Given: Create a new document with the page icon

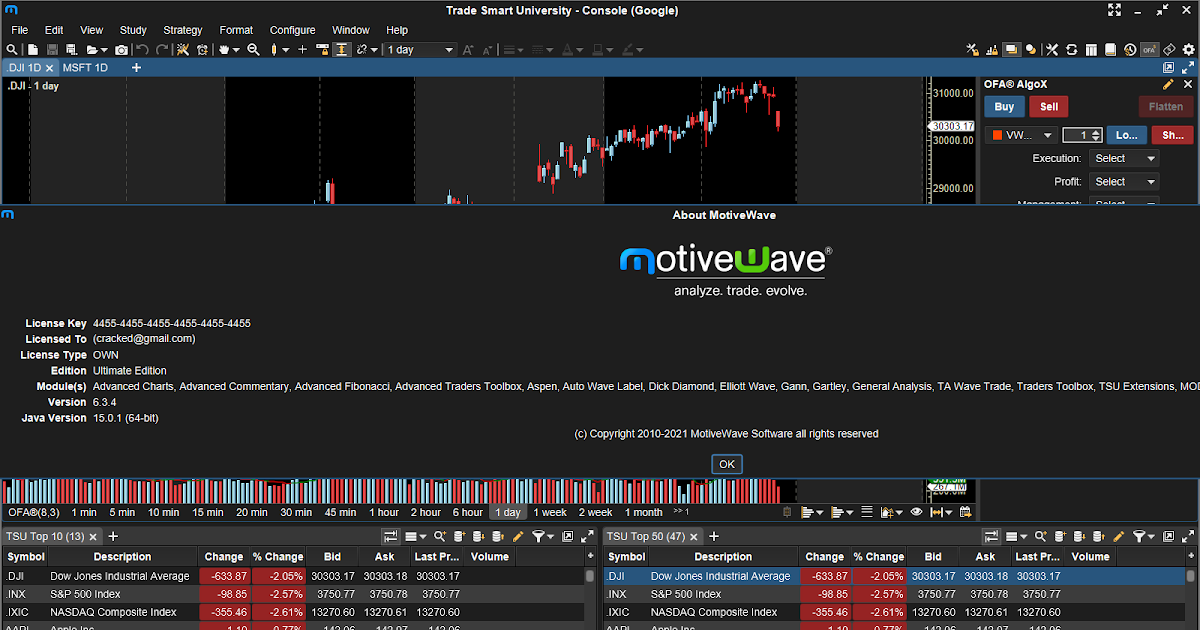Looking at the screenshot, I should (x=33, y=49).
